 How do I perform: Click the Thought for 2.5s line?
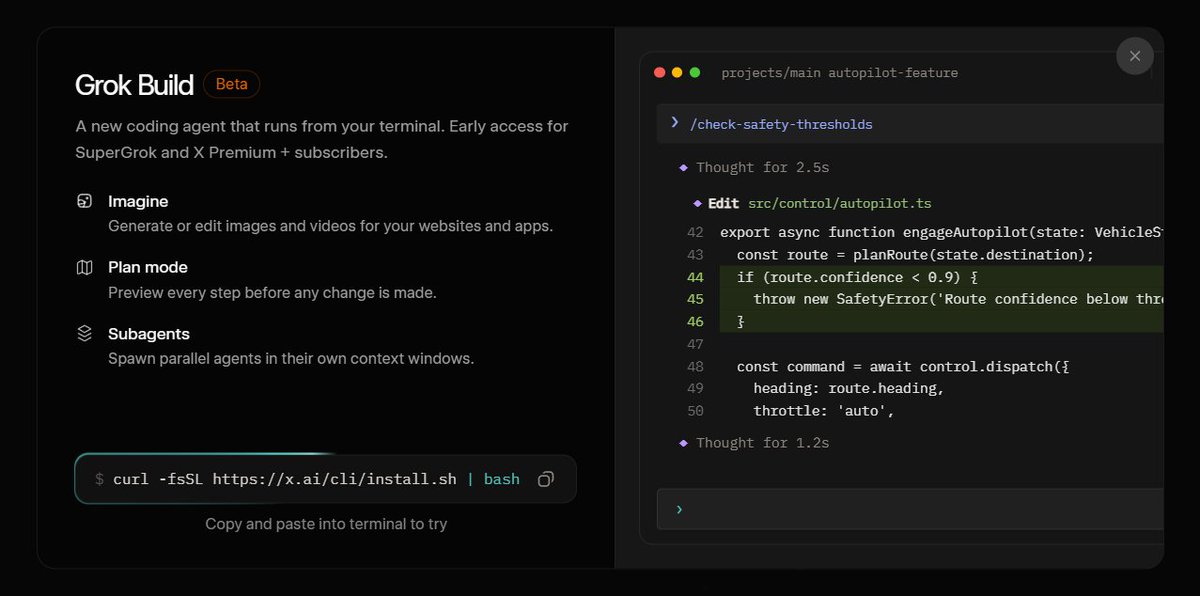(x=762, y=167)
